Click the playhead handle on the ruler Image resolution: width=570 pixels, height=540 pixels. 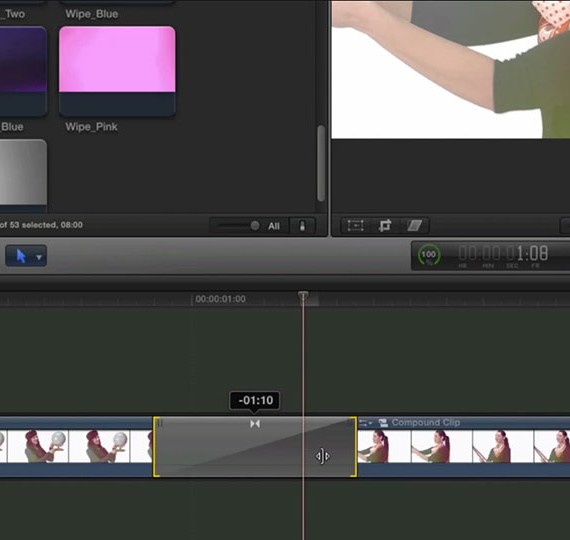303,296
